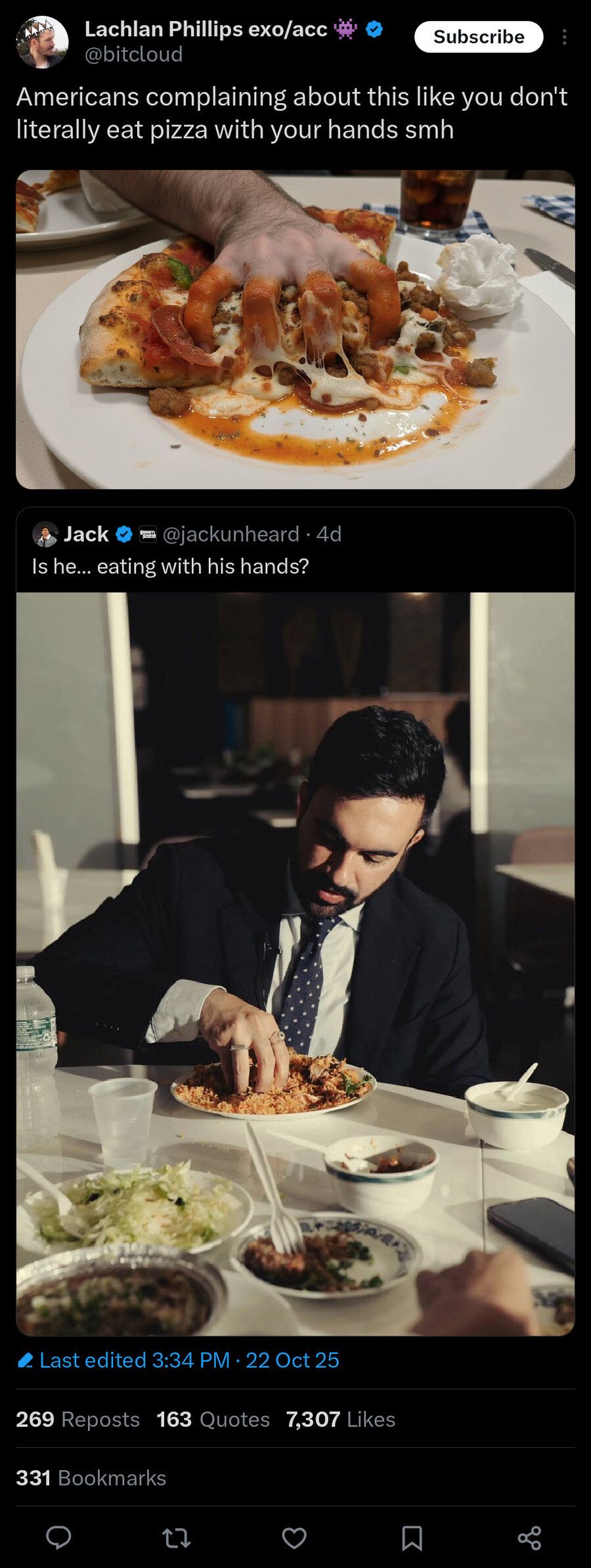591x1568 pixels.
Task: Open Lachlan Phillips' profile avatar
Action: (42, 41)
